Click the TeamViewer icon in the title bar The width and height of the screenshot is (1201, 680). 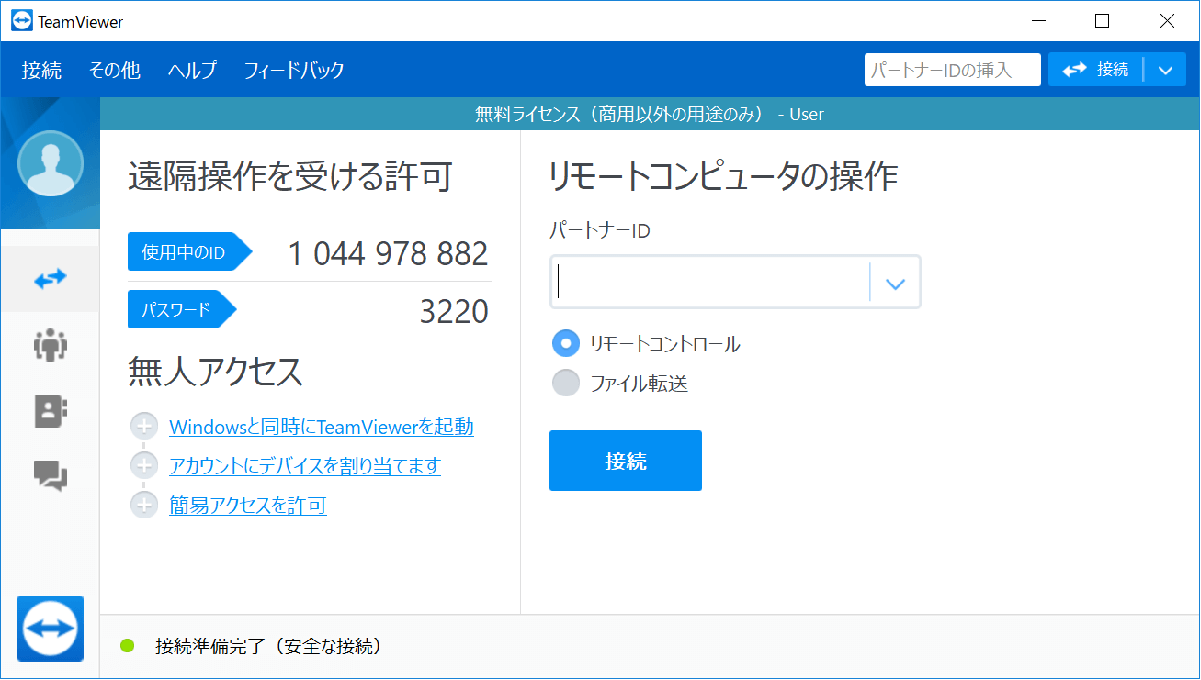pyautogui.click(x=21, y=20)
